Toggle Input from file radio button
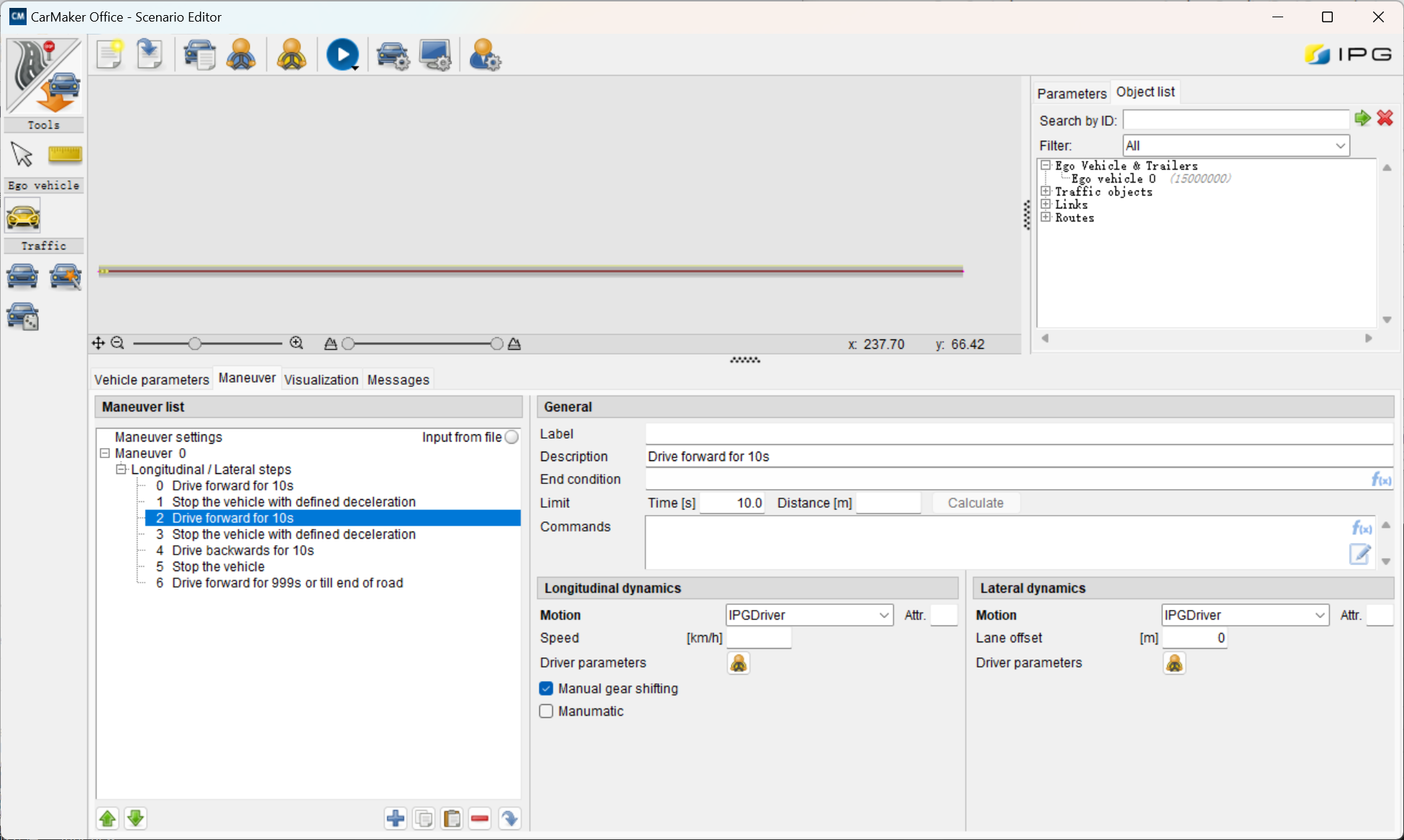1404x840 pixels. coord(511,437)
